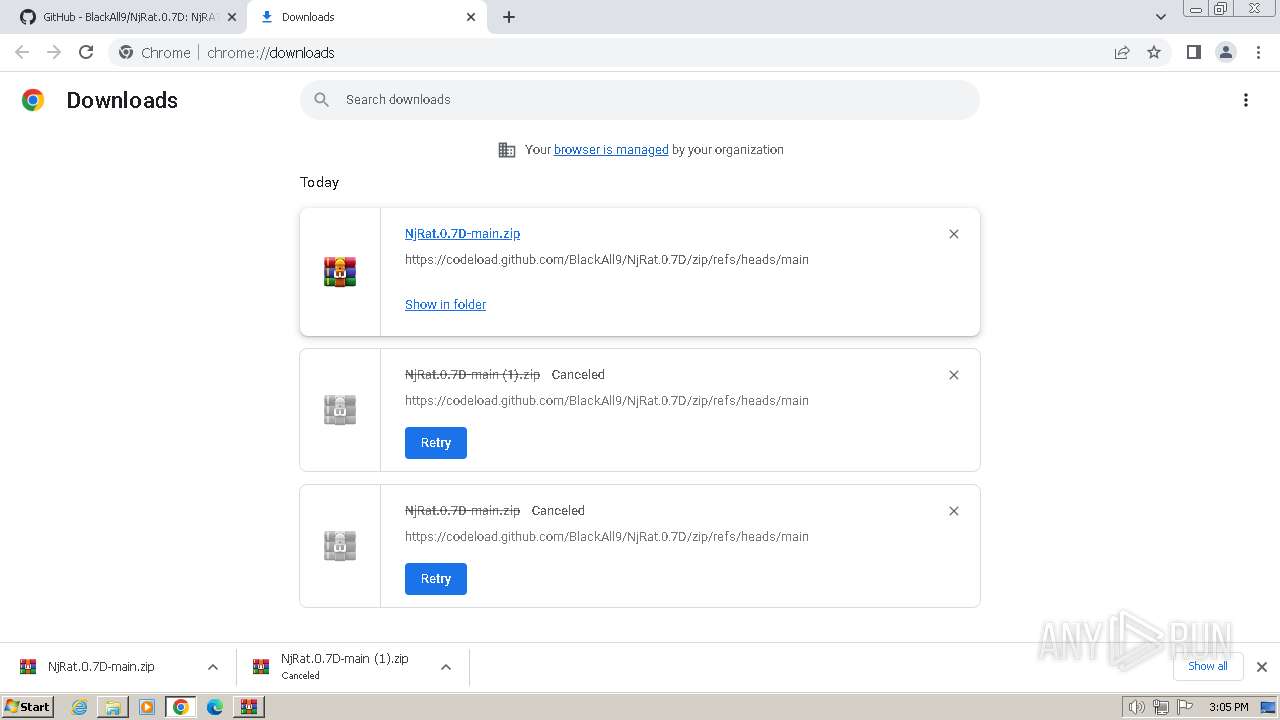
Task: Click the Show all downloads button
Action: pos(1208,666)
